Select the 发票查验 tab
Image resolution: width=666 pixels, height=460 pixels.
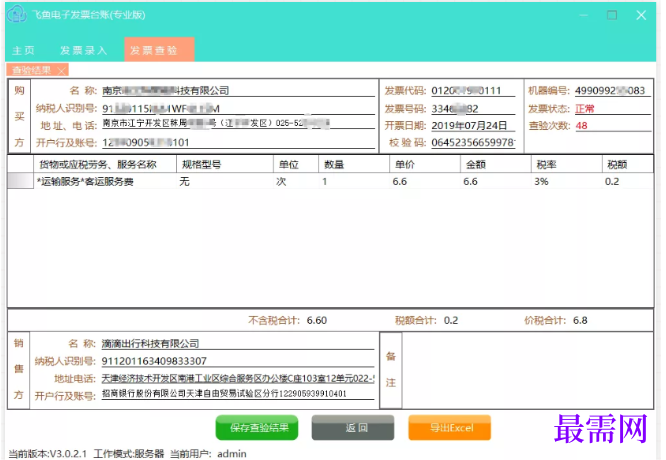159,50
